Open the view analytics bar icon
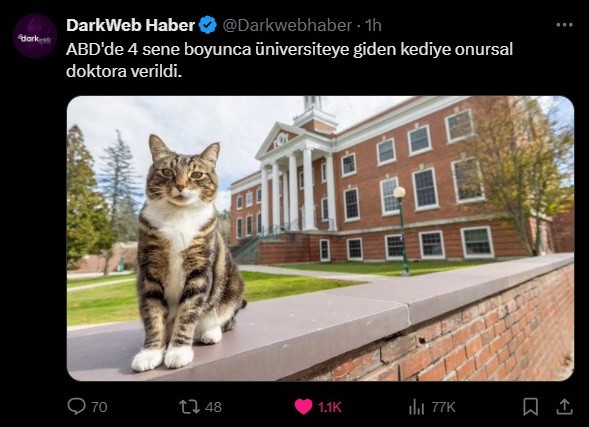This screenshot has width=589, height=427. tap(416, 407)
